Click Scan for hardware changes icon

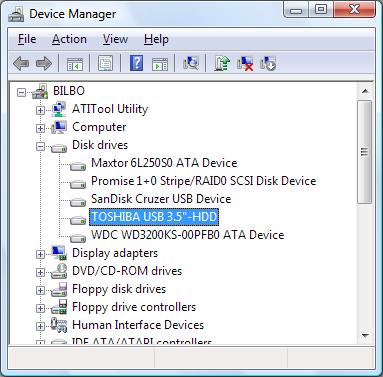pos(191,63)
